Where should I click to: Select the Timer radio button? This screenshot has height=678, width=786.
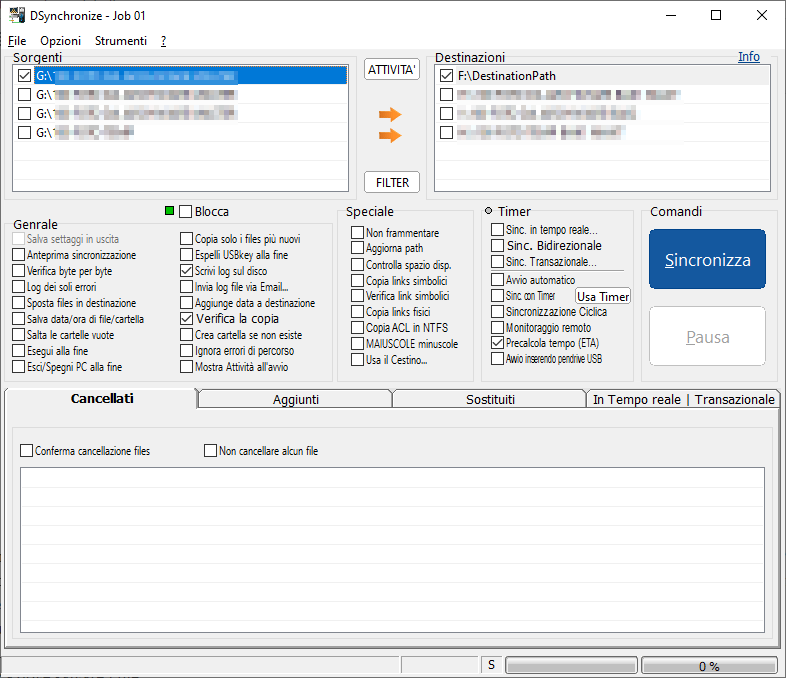tap(488, 211)
